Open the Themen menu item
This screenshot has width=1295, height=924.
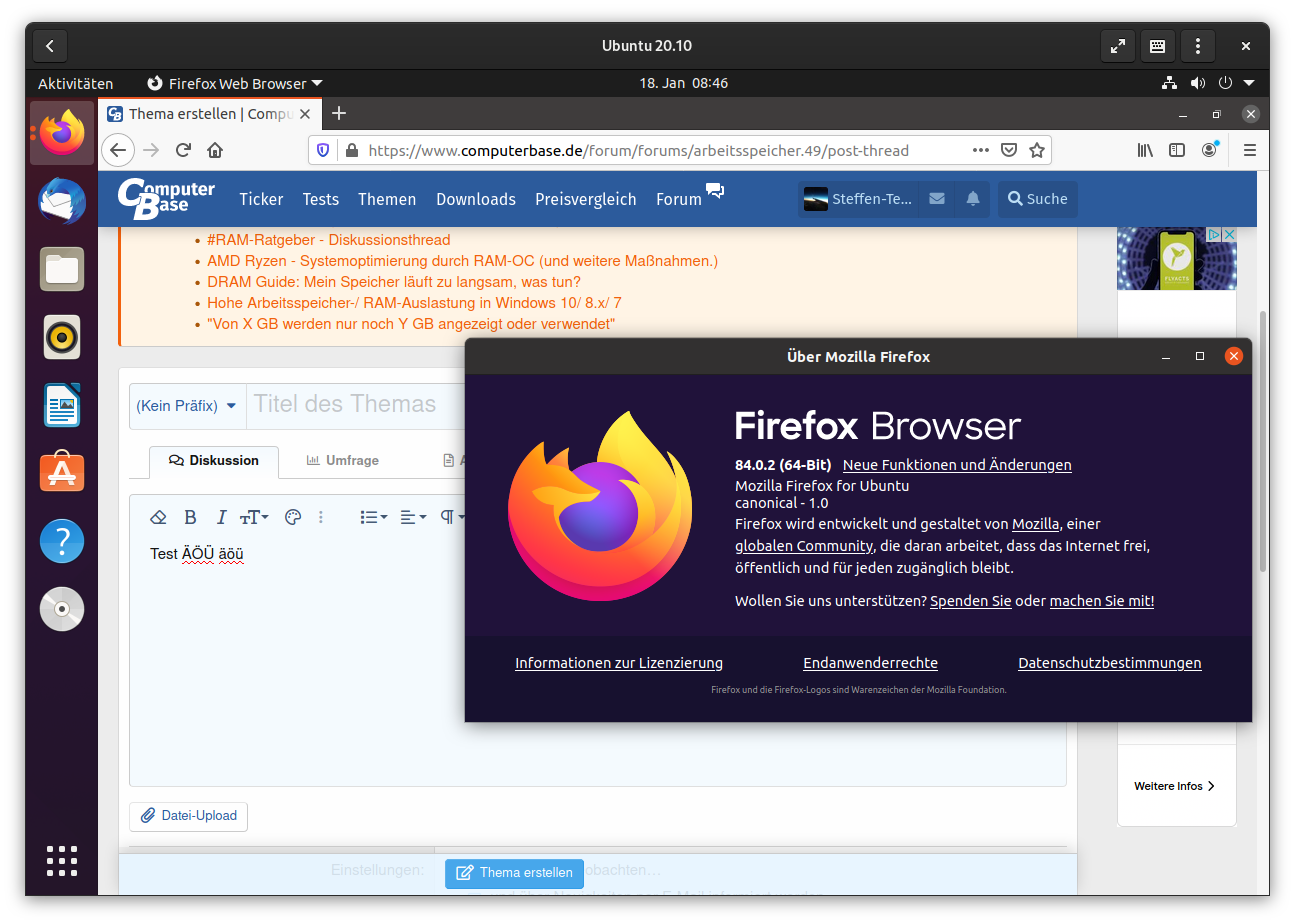(x=387, y=199)
